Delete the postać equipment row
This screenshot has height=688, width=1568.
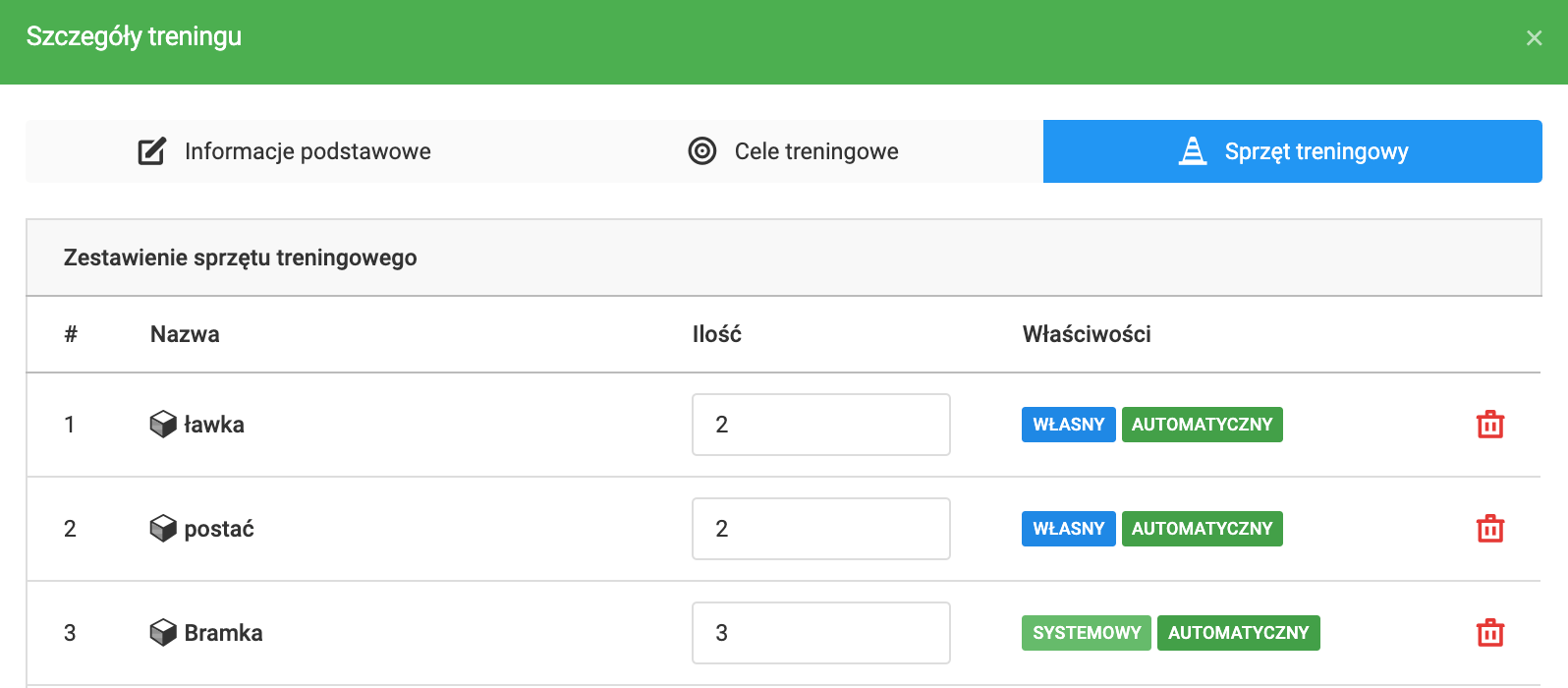click(1489, 529)
